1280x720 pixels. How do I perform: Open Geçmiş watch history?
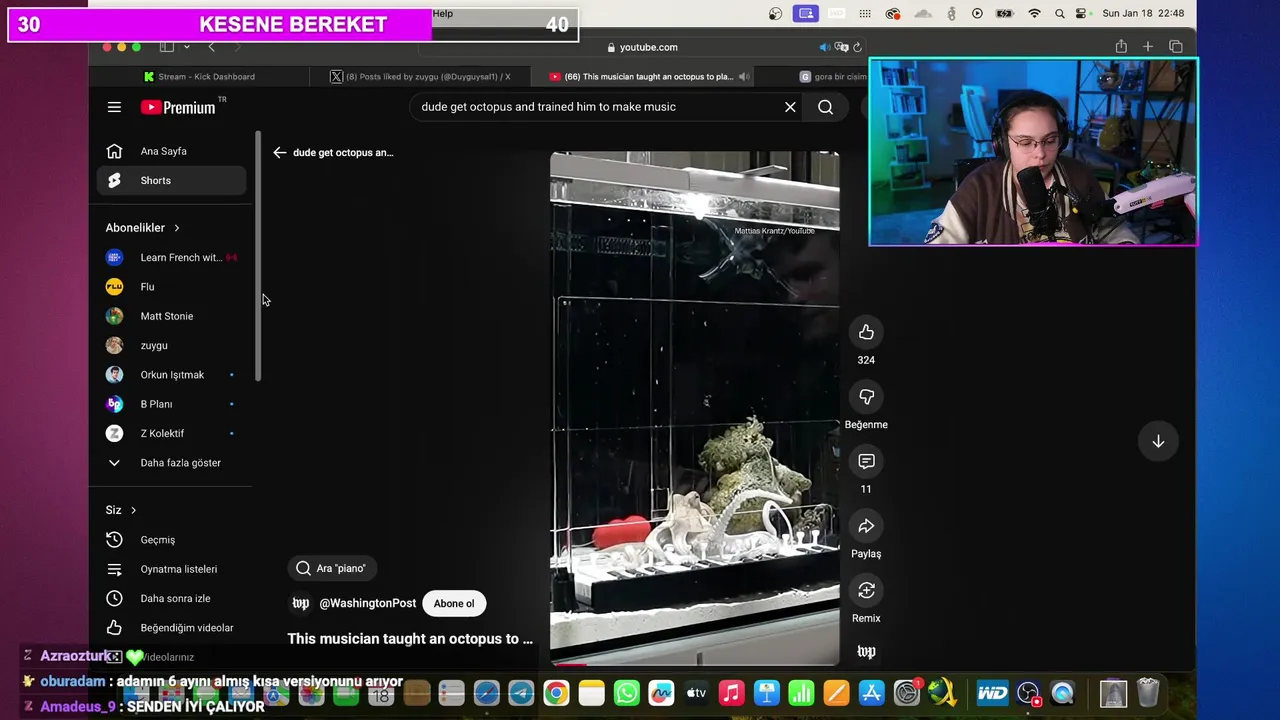[171, 540]
